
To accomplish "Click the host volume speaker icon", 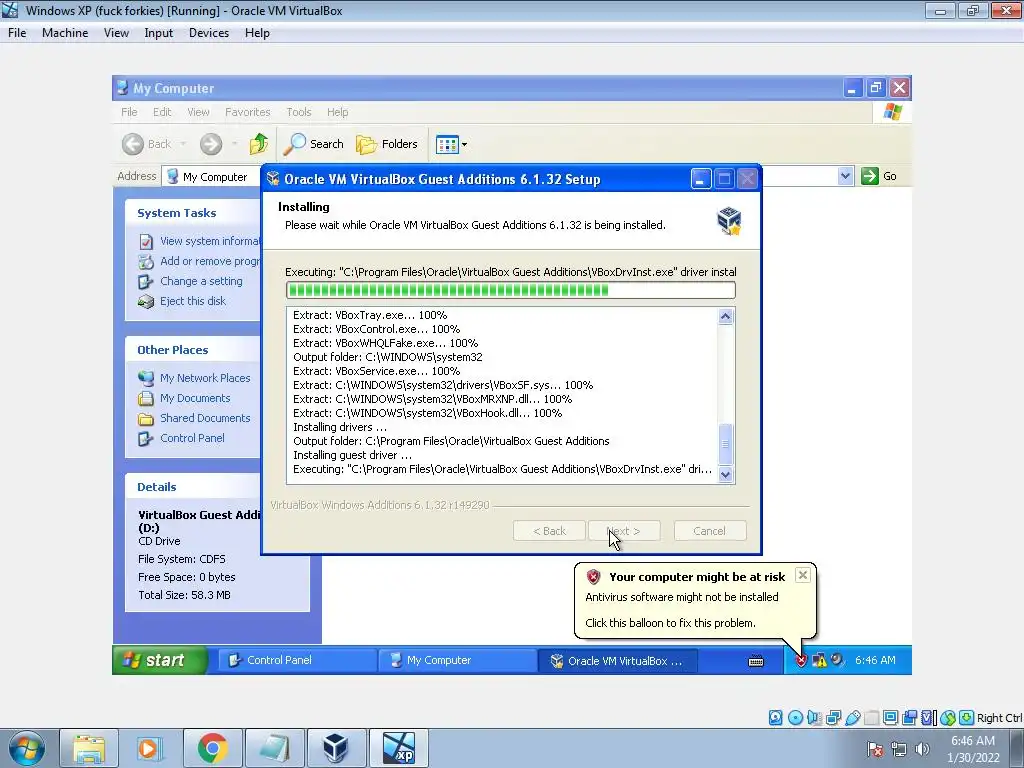I will click(922, 749).
